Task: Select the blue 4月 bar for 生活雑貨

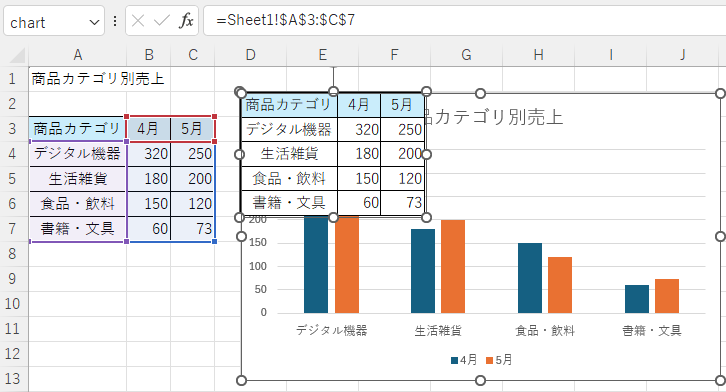Action: pyautogui.click(x=423, y=271)
